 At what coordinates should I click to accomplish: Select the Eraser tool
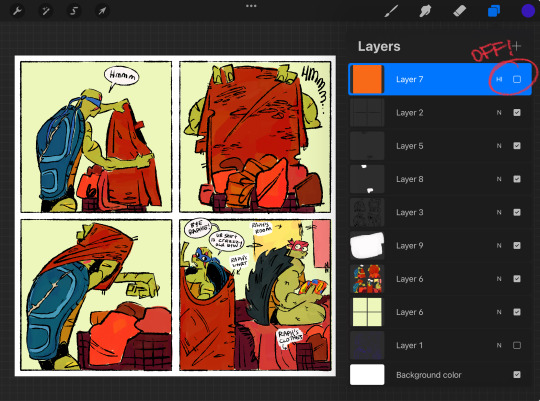459,11
